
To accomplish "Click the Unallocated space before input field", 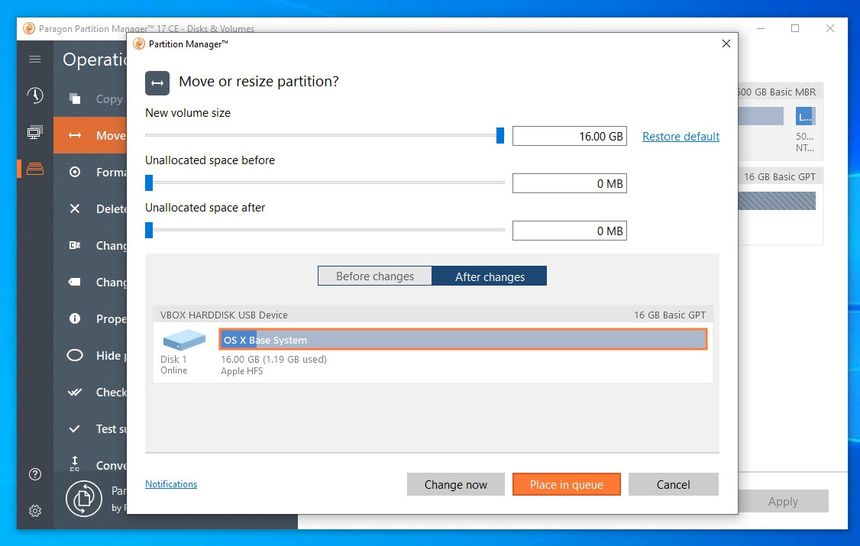I will [x=569, y=183].
